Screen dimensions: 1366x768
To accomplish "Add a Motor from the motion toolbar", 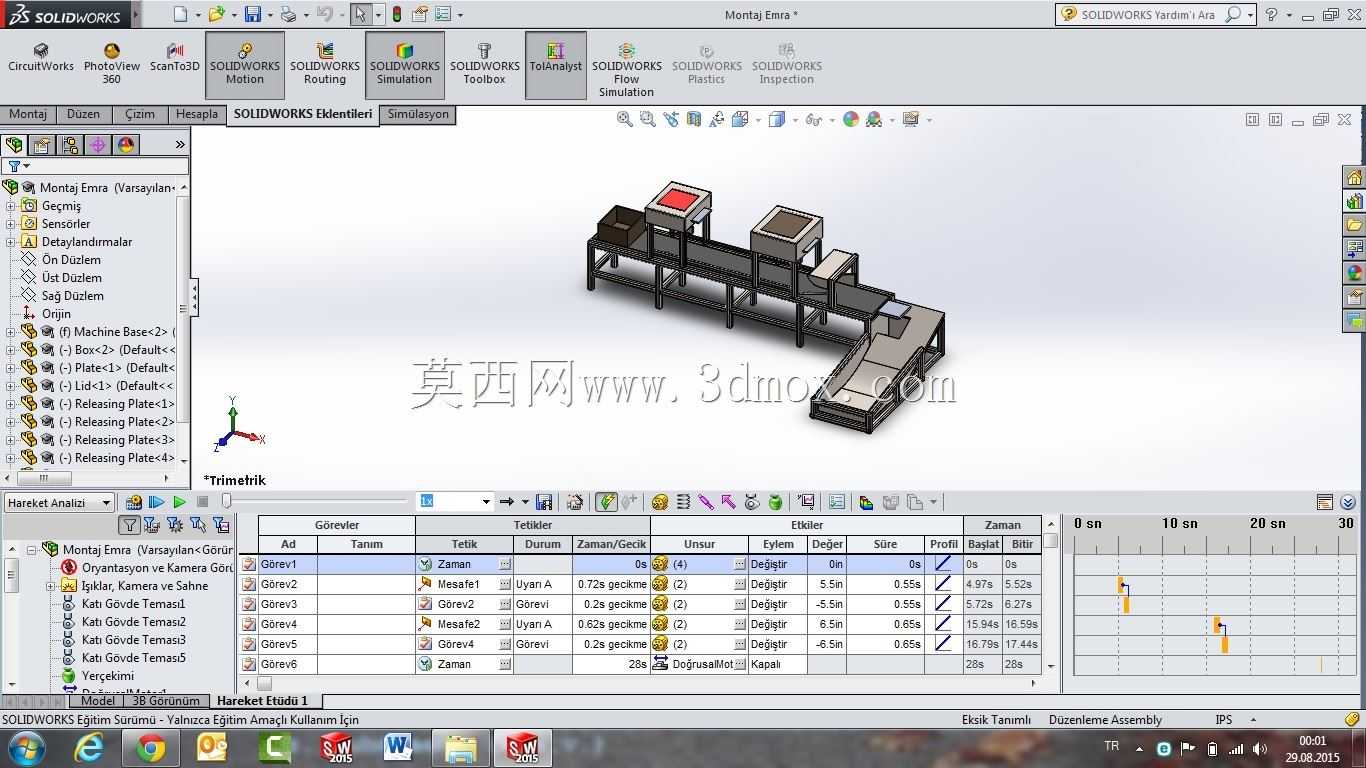I will tap(660, 502).
